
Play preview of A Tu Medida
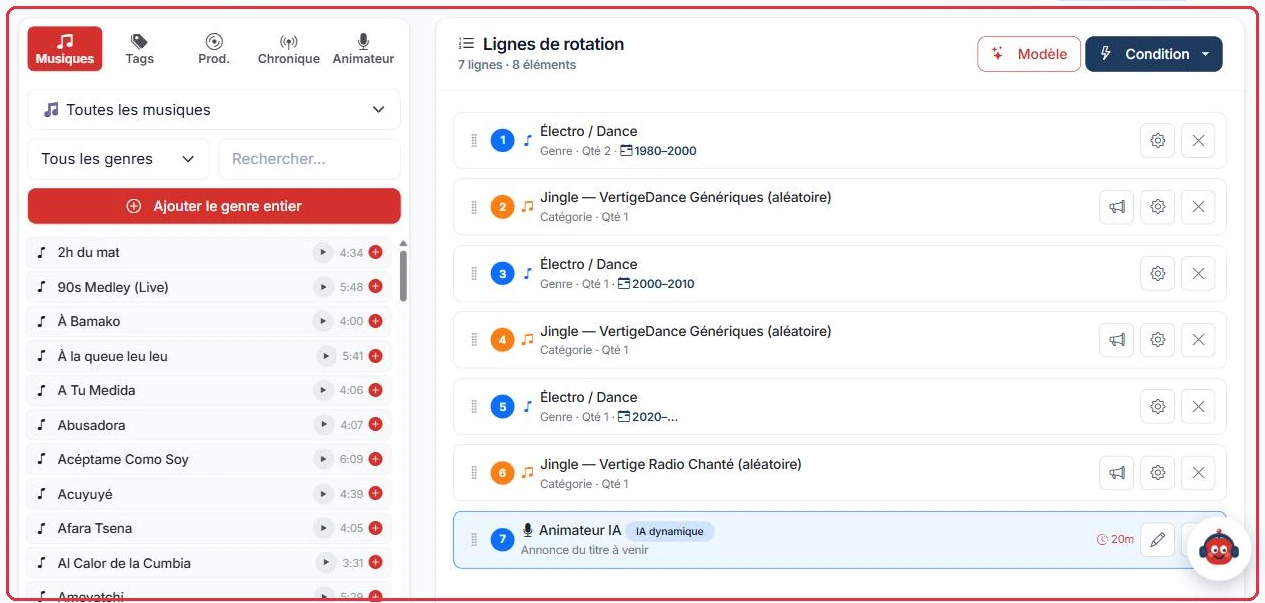click(x=322, y=390)
